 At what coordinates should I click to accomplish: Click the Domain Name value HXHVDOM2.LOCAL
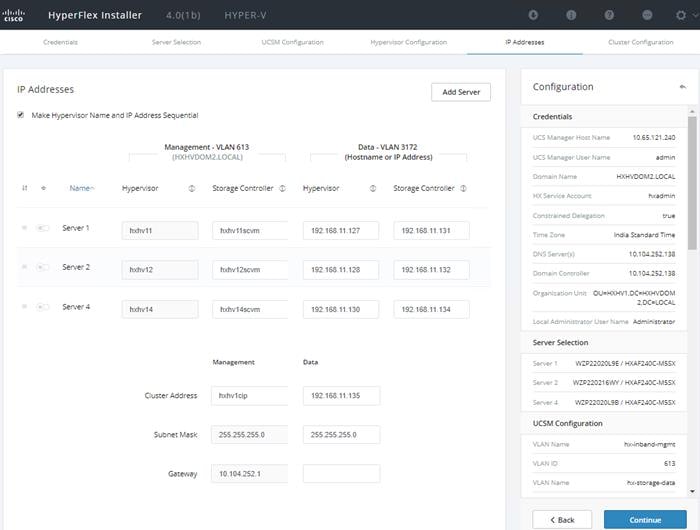[646, 177]
